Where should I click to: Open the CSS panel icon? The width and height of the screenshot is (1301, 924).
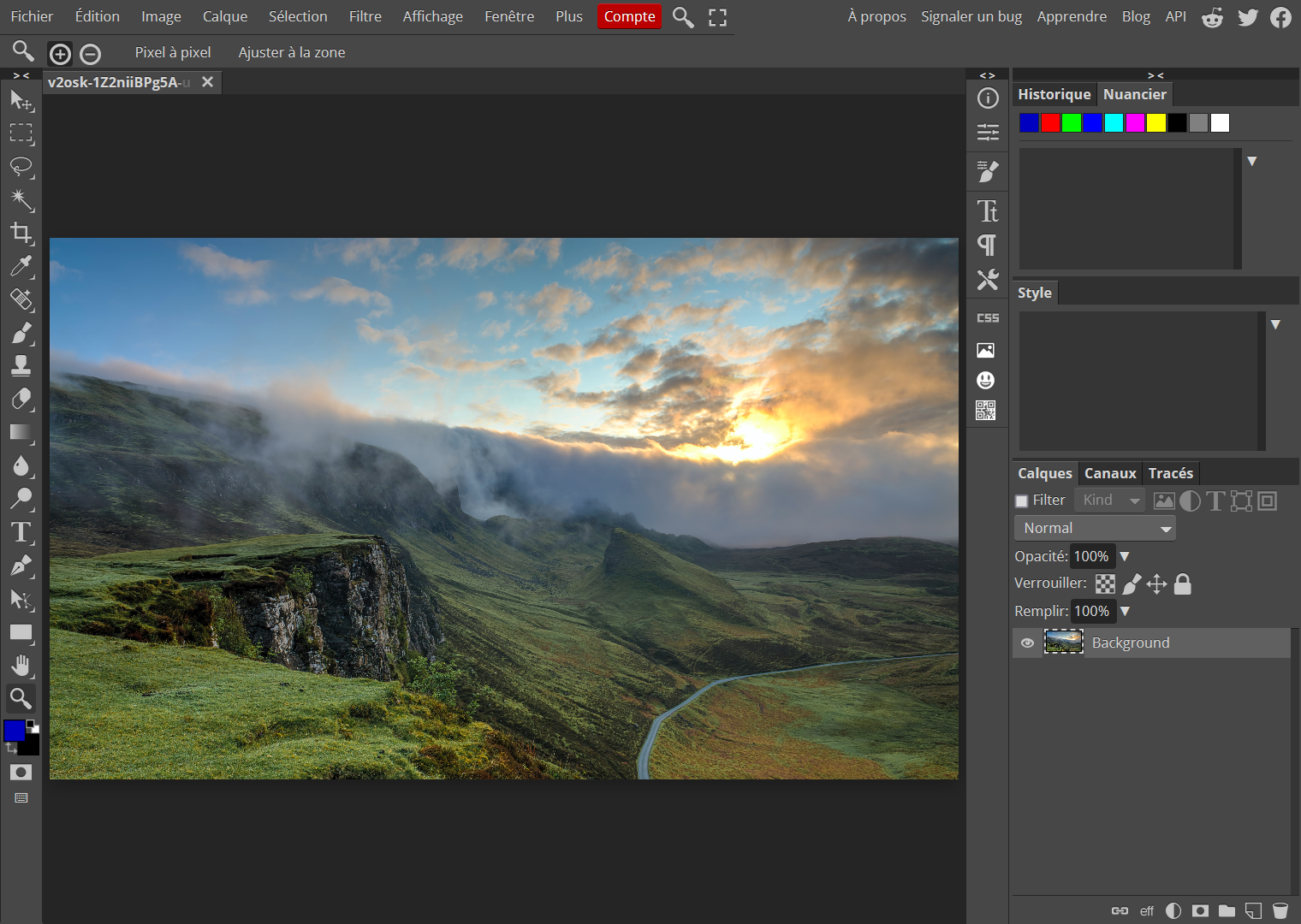pyautogui.click(x=988, y=318)
